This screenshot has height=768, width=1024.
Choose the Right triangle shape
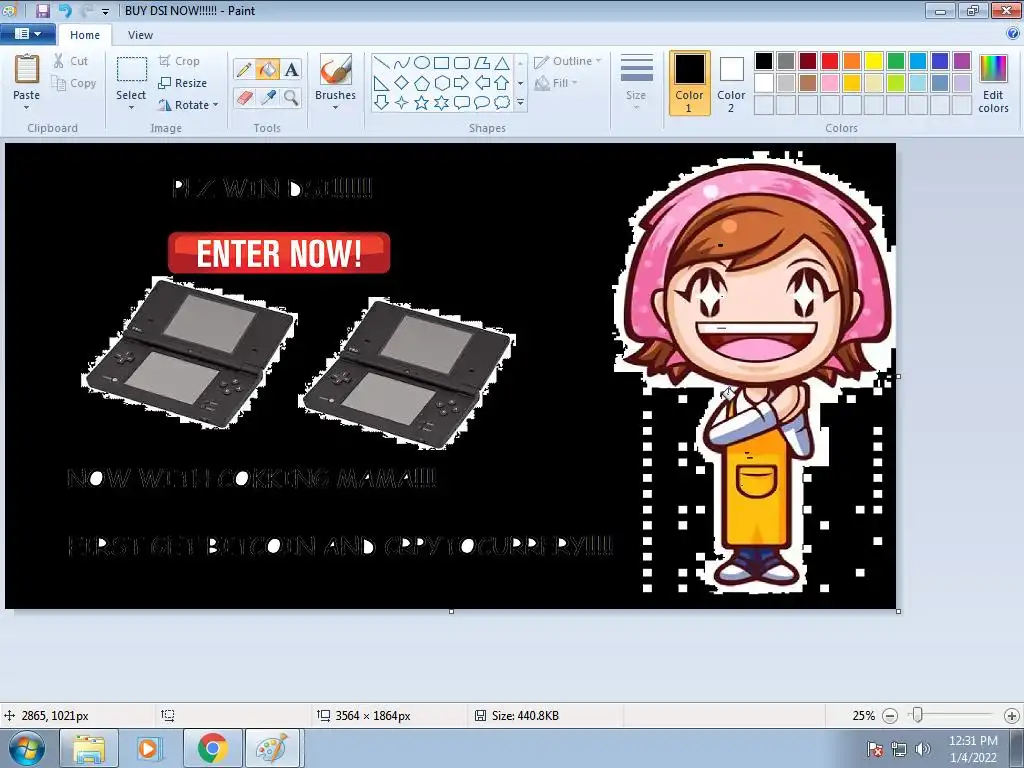382,83
